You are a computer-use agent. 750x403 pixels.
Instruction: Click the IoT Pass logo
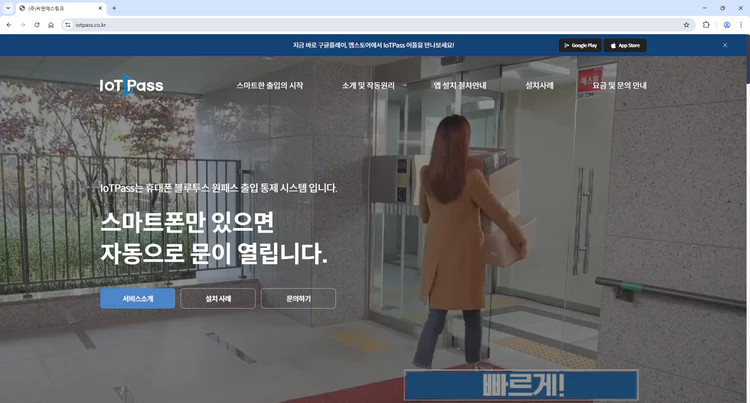131,86
